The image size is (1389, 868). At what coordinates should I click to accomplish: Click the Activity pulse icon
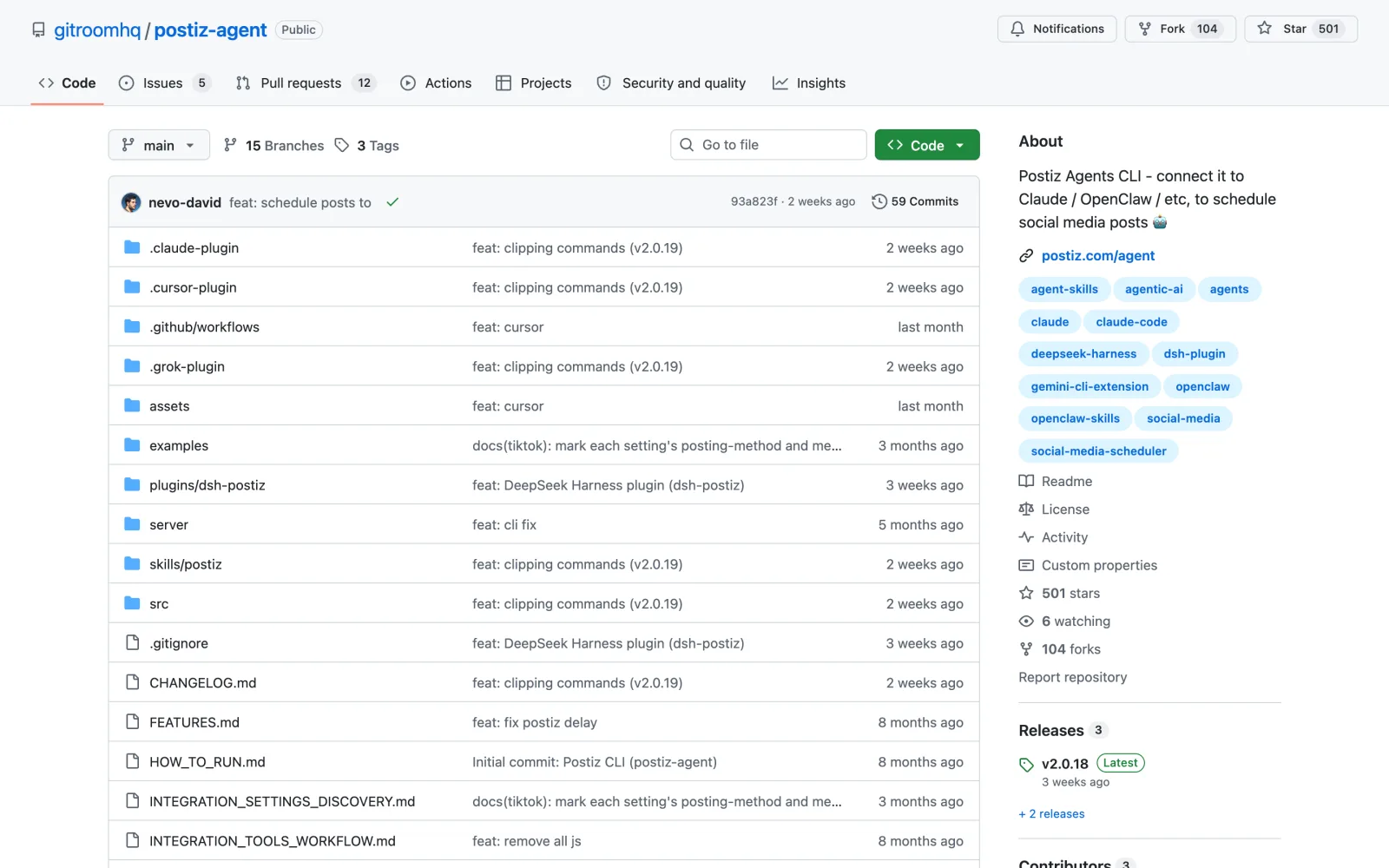[x=1026, y=537]
